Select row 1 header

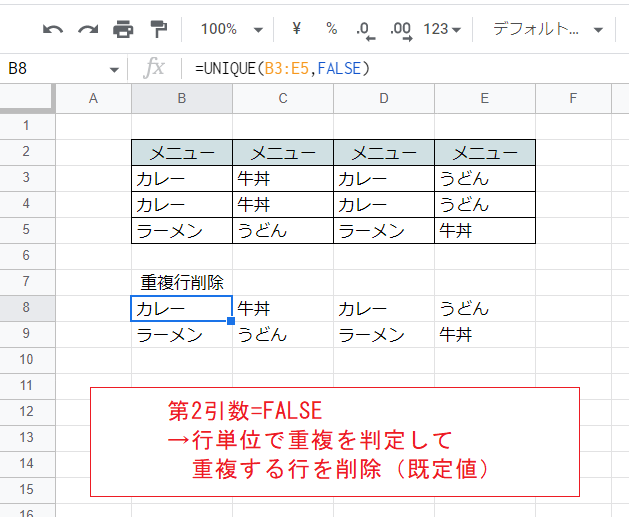pyautogui.click(x=26, y=126)
